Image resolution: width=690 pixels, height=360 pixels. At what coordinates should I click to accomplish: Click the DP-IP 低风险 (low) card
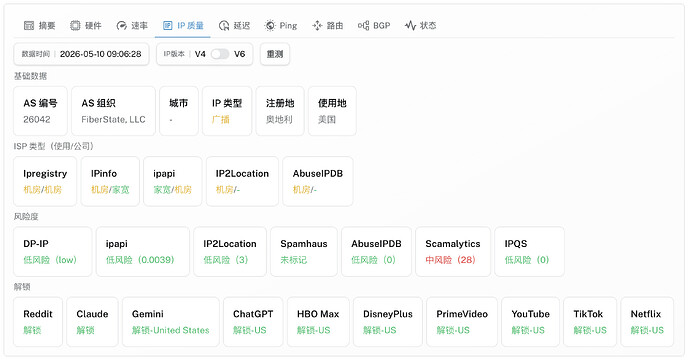(x=52, y=252)
